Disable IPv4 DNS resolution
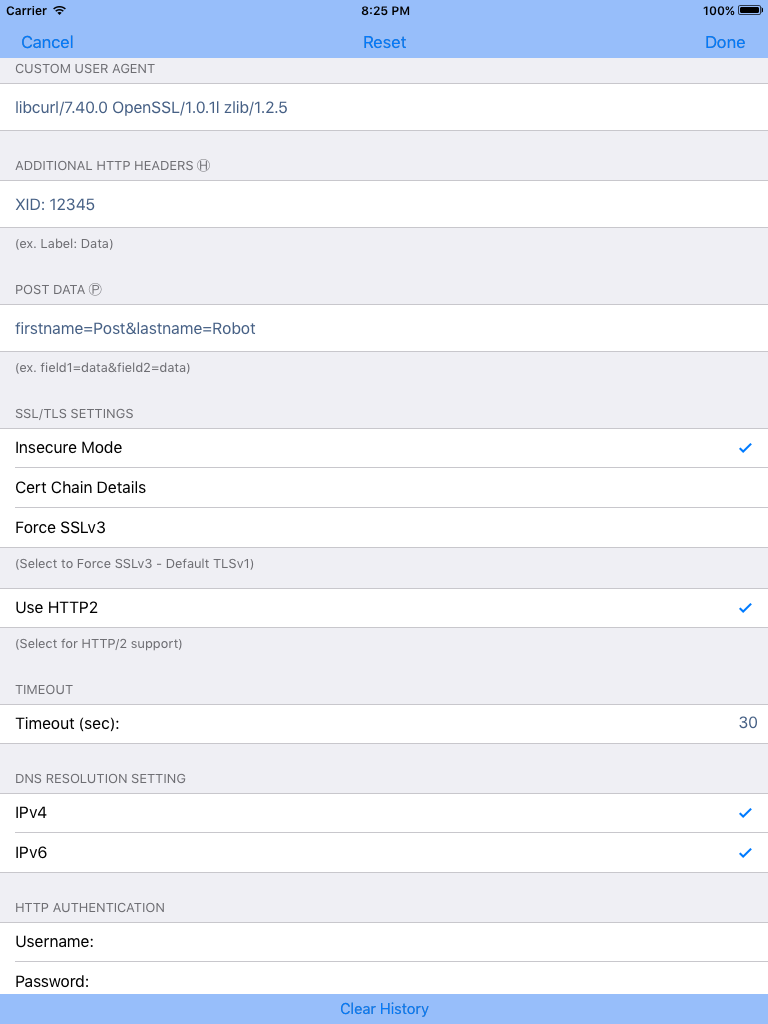 [745, 813]
